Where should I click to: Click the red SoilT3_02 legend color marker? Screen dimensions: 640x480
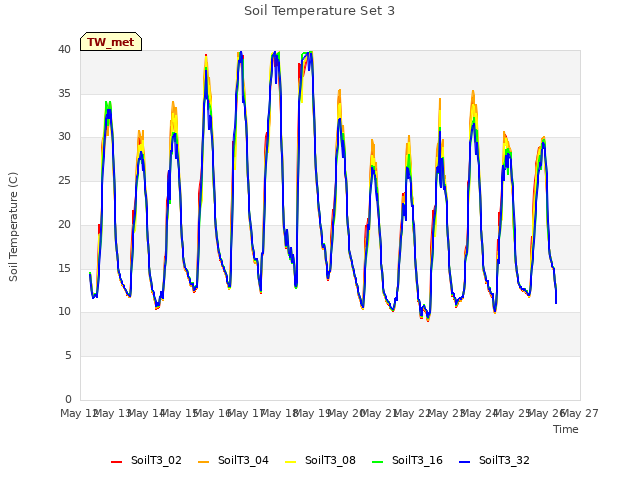116,462
